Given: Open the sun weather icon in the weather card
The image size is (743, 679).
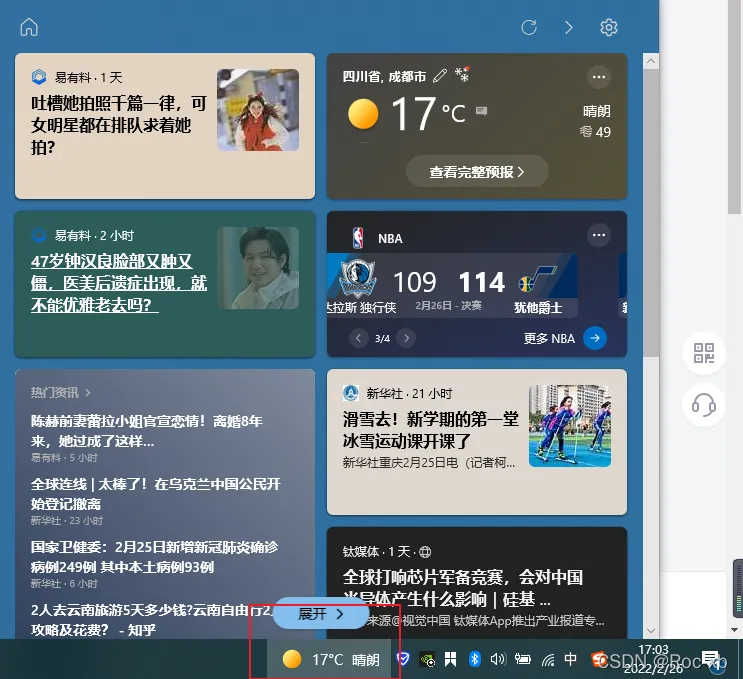Looking at the screenshot, I should click(363, 114).
